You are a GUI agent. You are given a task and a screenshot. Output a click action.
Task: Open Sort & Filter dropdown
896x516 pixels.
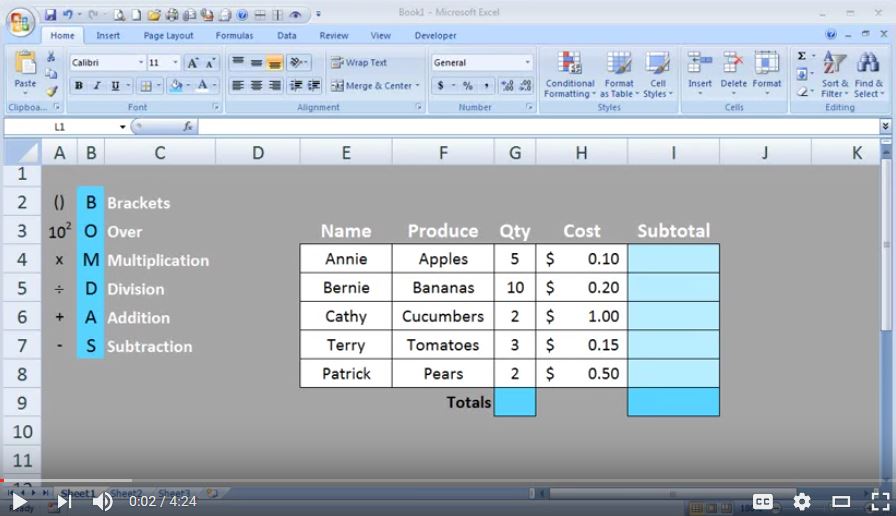pos(834,74)
